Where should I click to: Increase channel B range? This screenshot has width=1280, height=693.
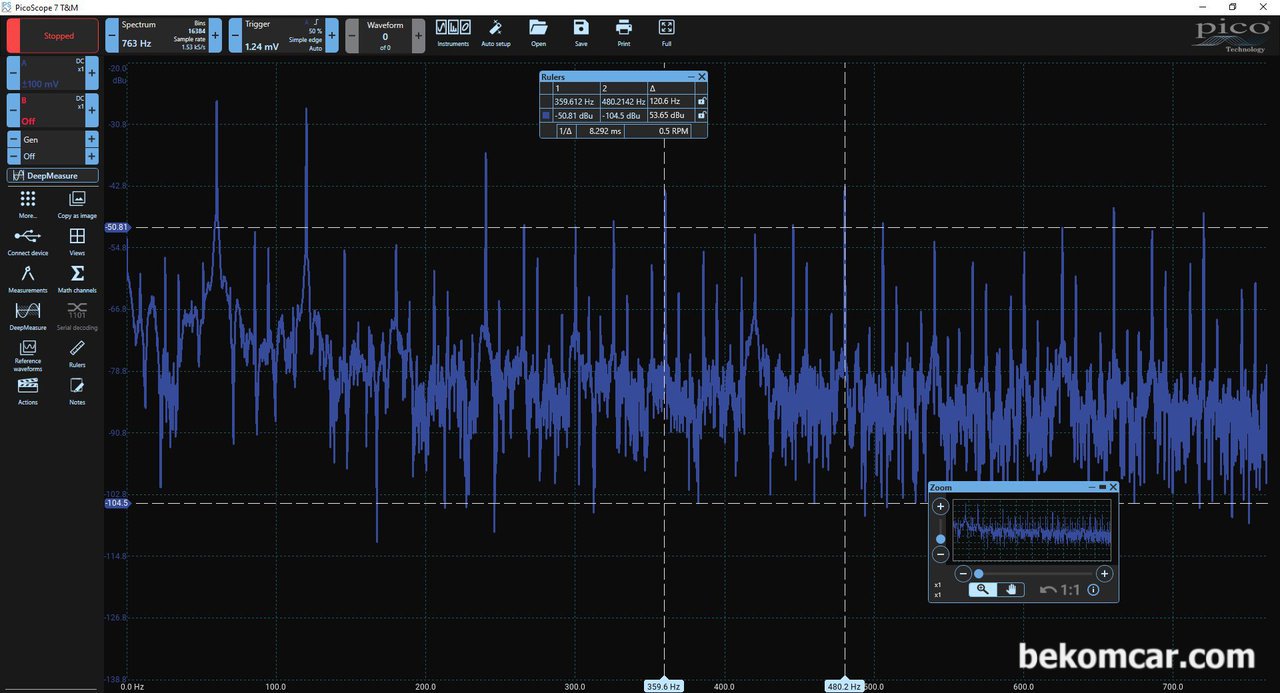(92, 109)
